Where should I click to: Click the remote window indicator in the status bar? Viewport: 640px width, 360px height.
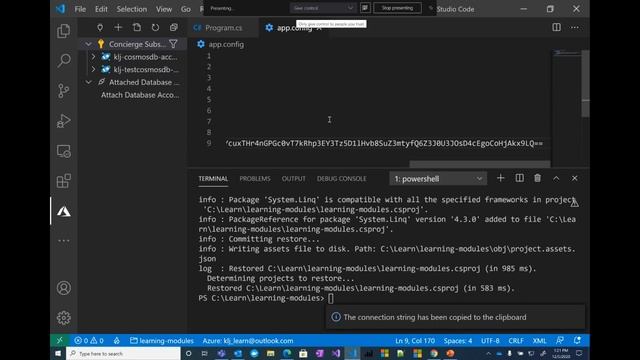click(x=59, y=340)
